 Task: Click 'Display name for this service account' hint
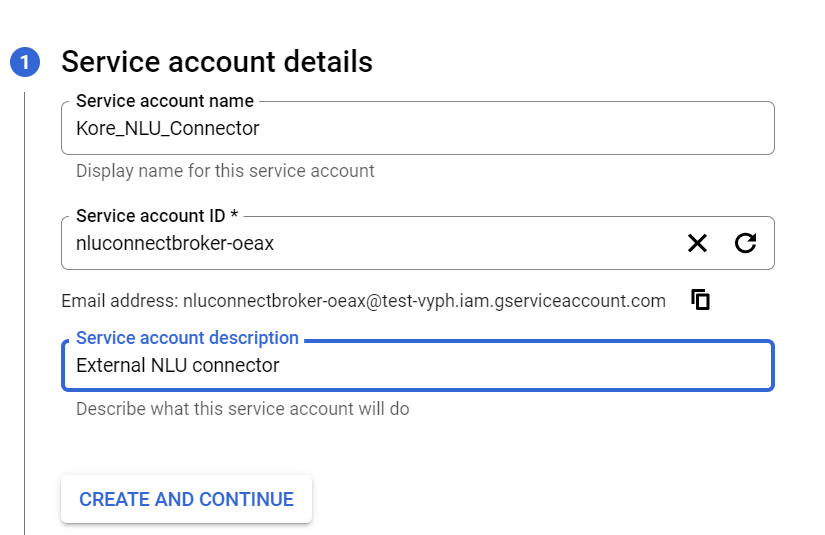(x=225, y=171)
